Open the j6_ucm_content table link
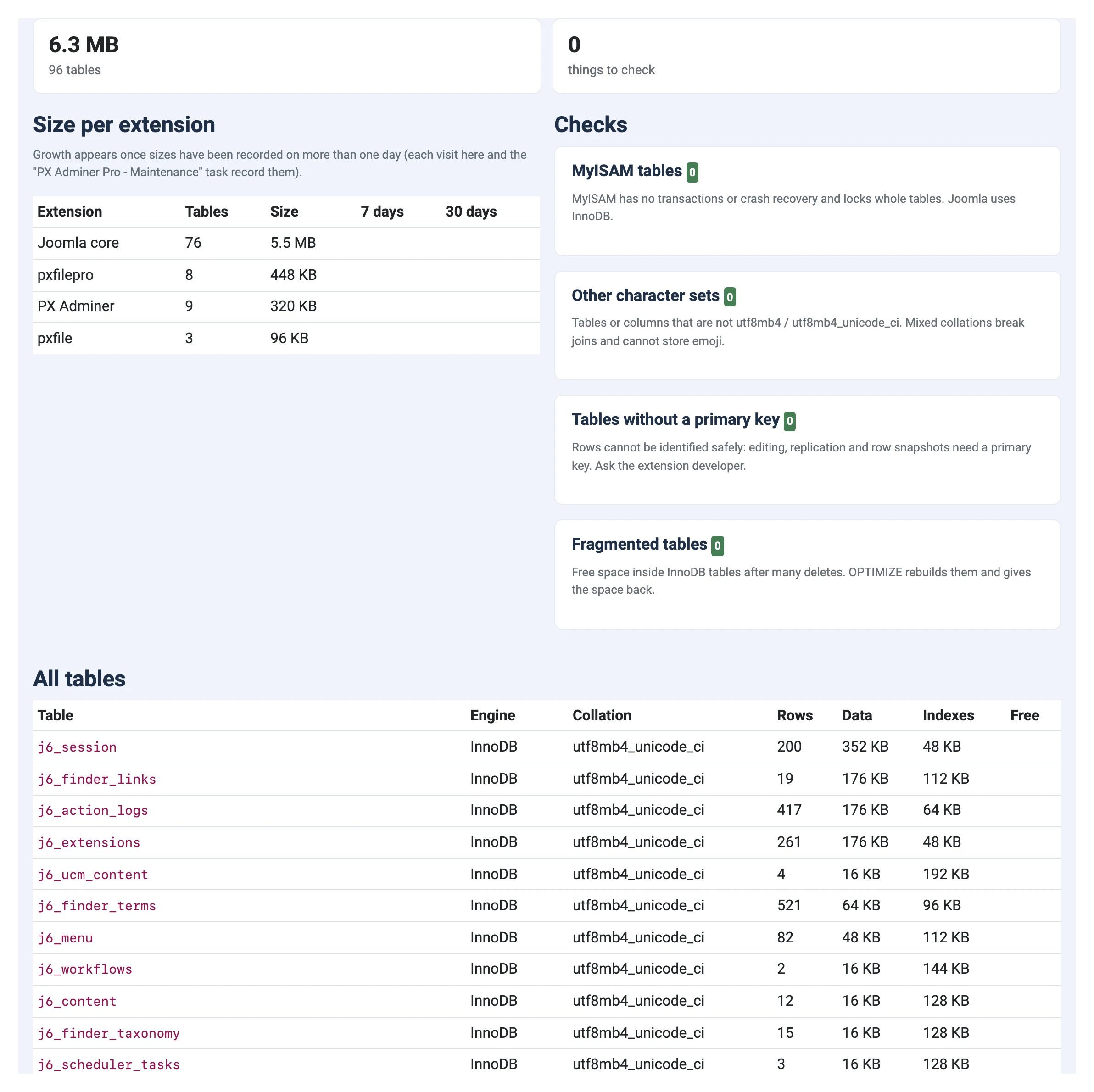Viewport: 1094px width, 1092px height. pyautogui.click(x=93, y=874)
